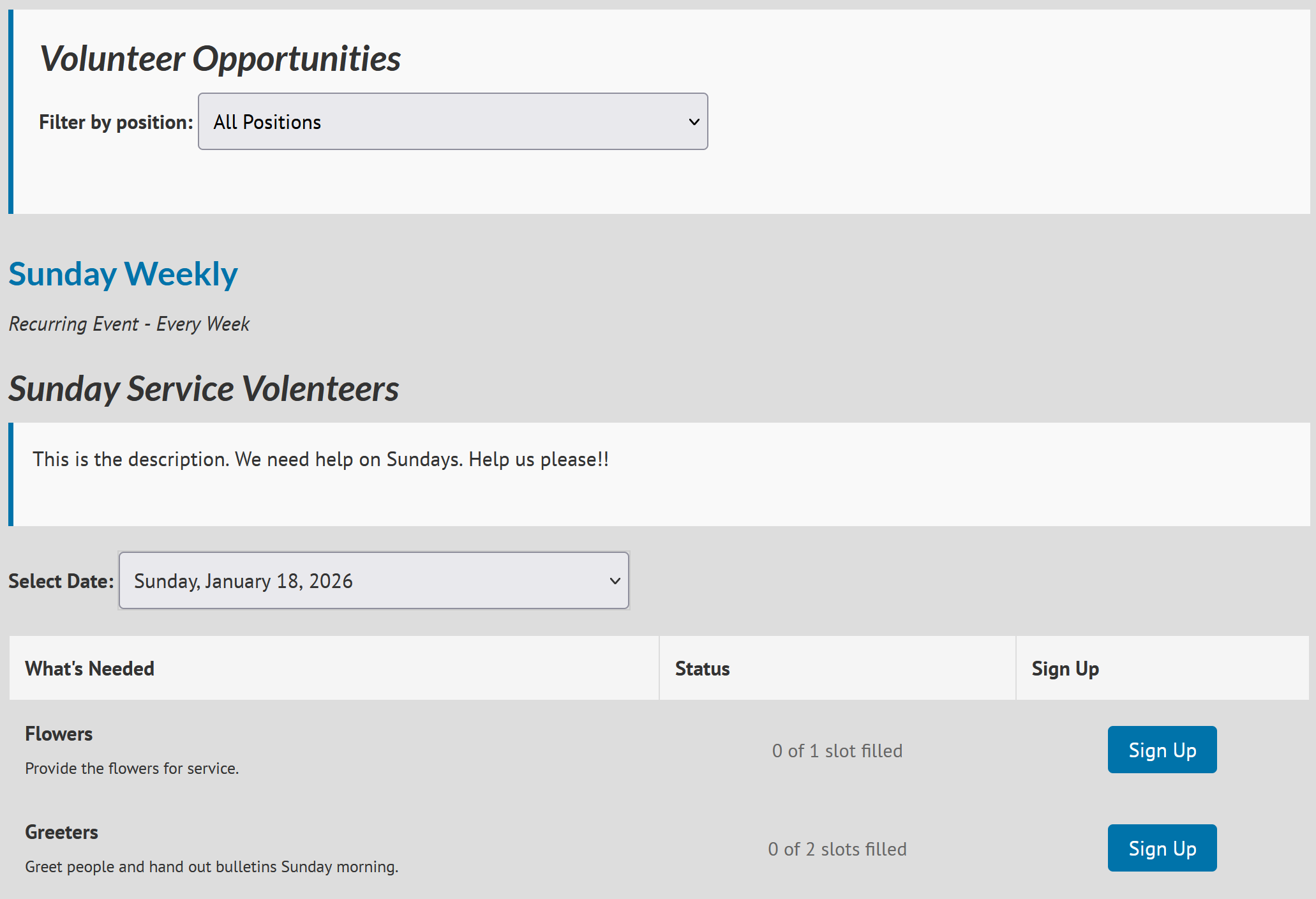1316x899 pixels.
Task: Expand the Select Date dropdown
Action: point(373,580)
